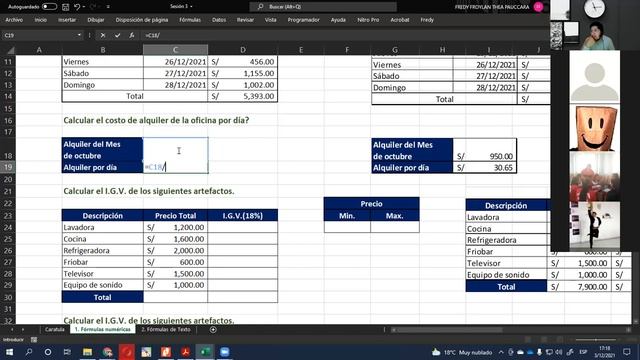Image resolution: width=640 pixels, height=360 pixels.
Task: Click the 'Max.' header cell
Action: tap(395, 216)
